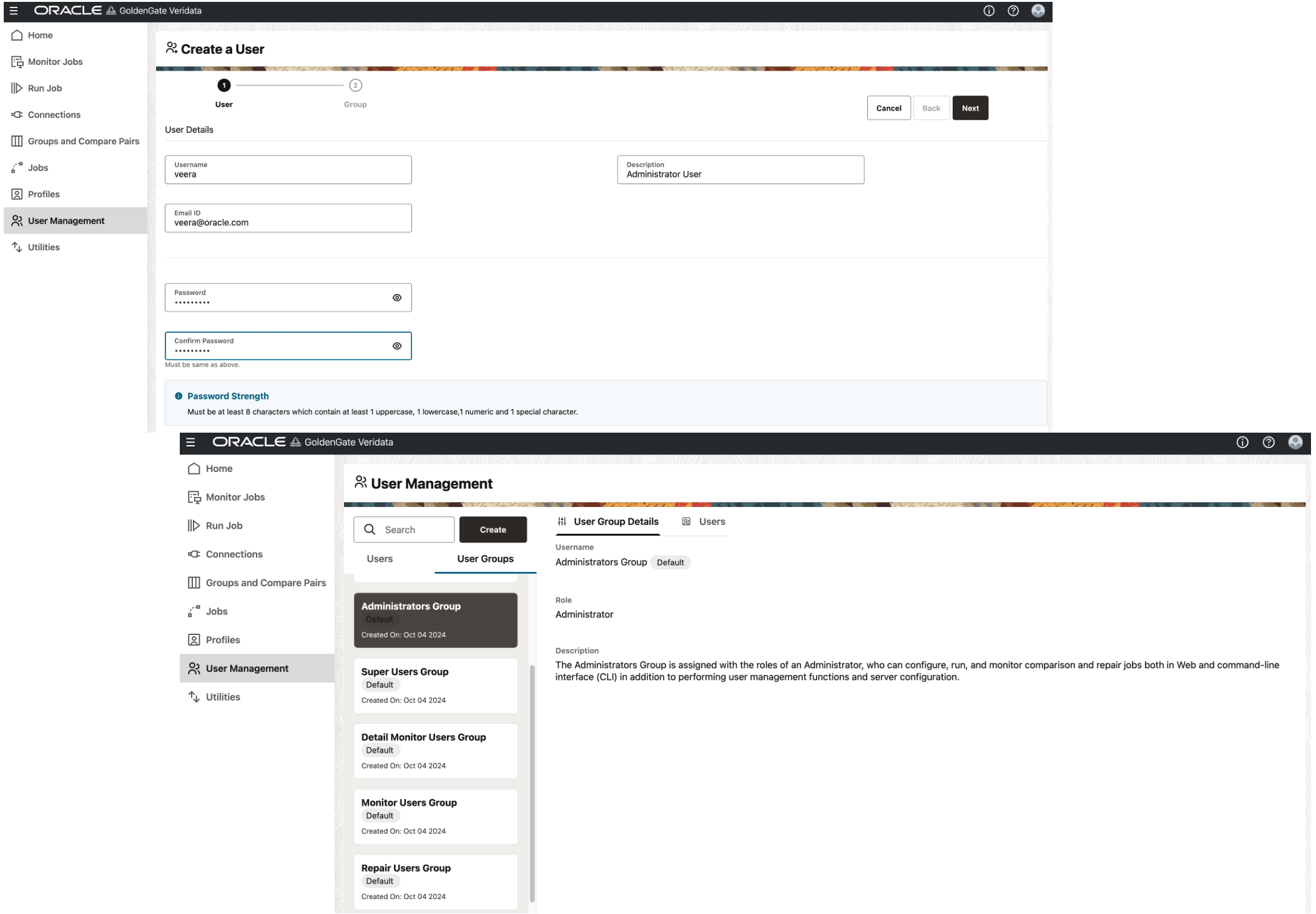Show Password field contents with eye icon
This screenshot has width=1316, height=914.
(397, 298)
